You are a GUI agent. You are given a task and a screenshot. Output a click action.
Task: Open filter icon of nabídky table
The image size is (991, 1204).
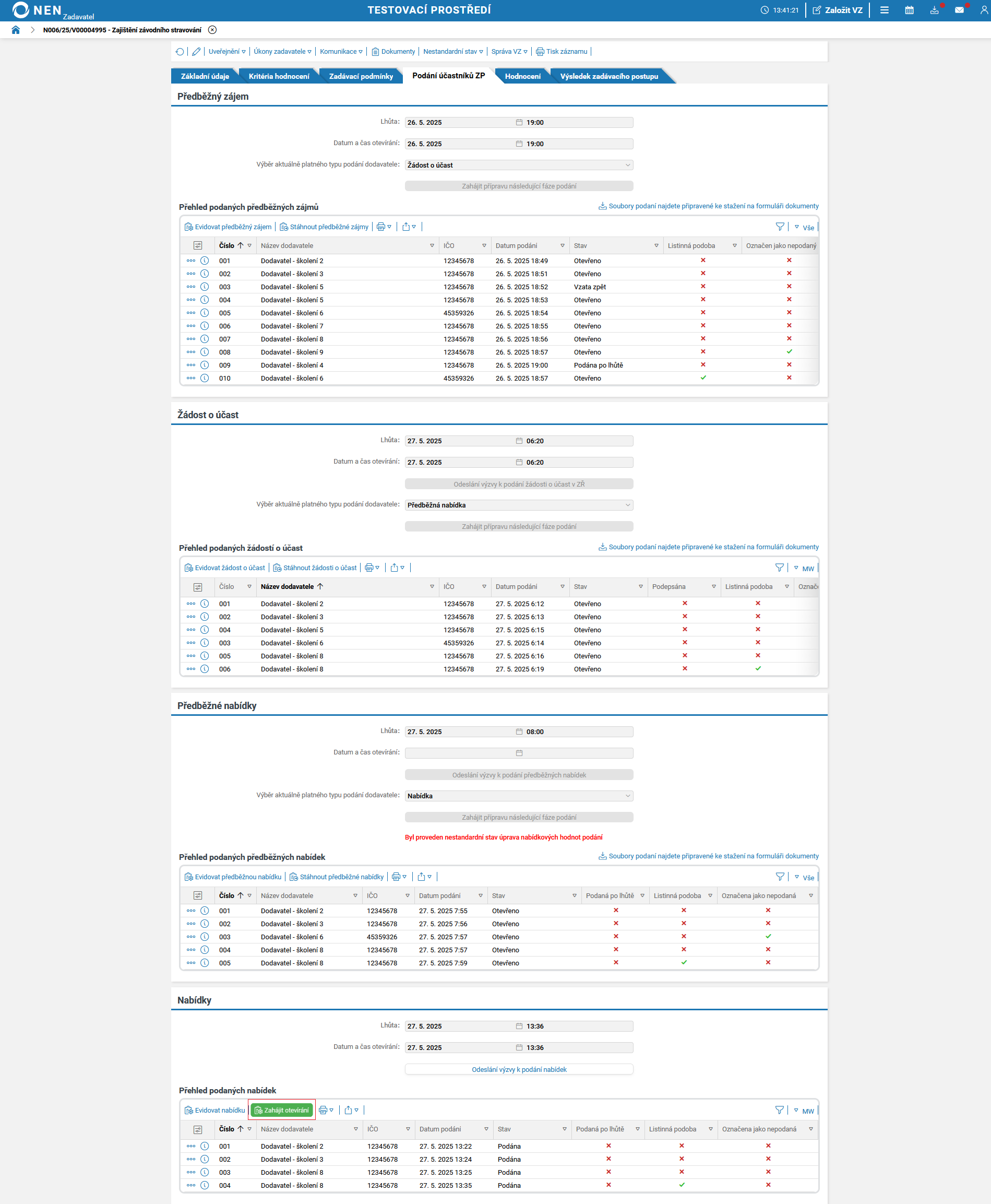point(779,1110)
